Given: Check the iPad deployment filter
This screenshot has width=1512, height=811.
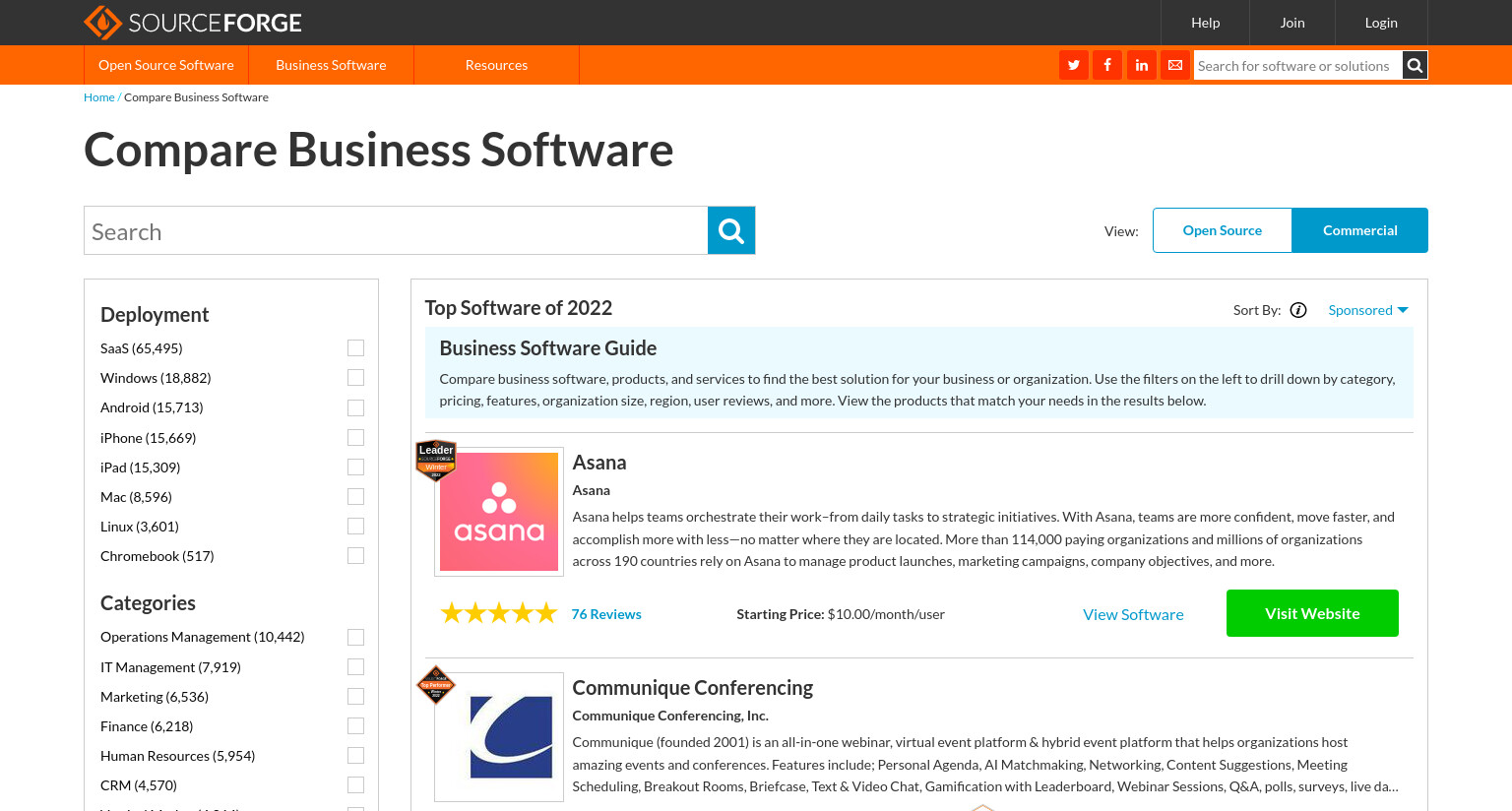Looking at the screenshot, I should (355, 467).
